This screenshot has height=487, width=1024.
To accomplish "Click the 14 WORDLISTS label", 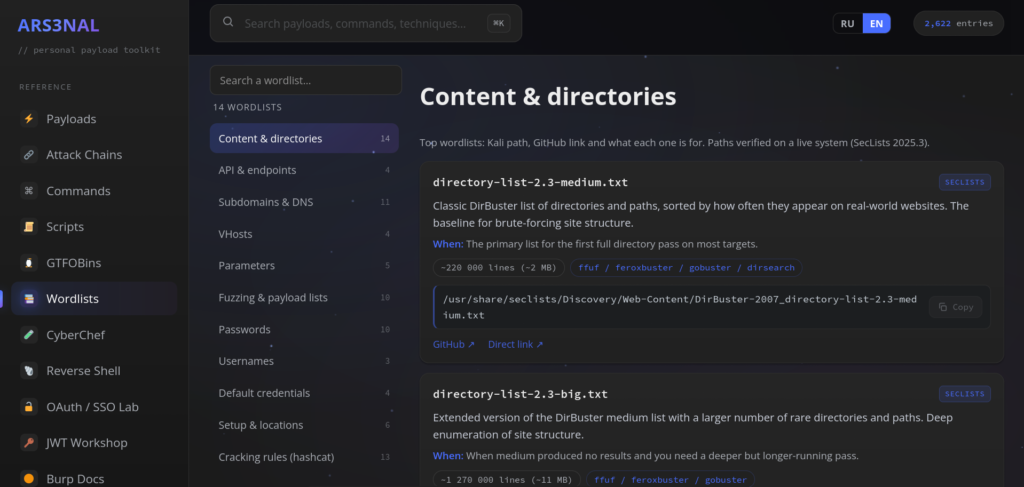I will [x=247, y=107].
